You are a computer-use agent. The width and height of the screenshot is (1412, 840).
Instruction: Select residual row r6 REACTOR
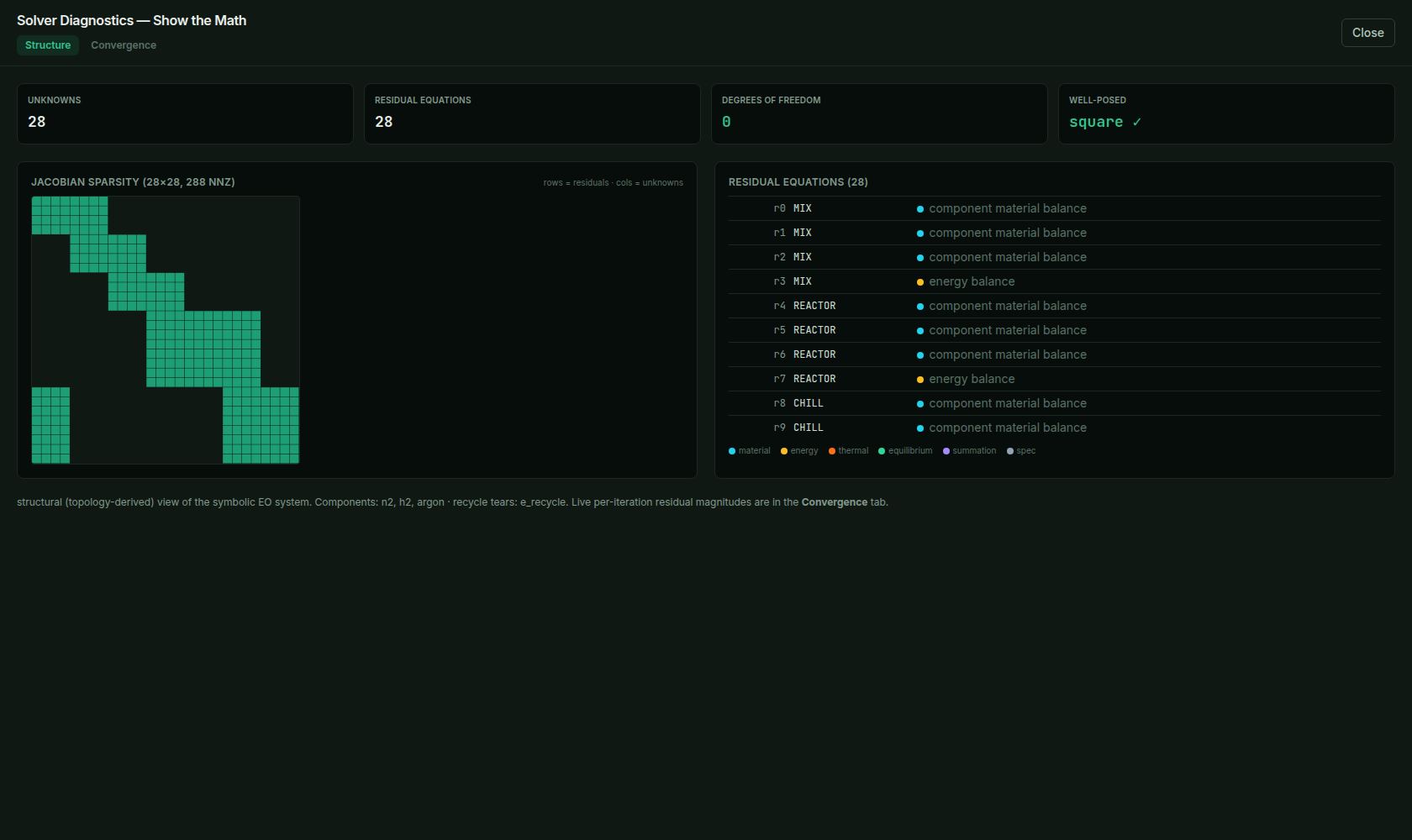point(1054,354)
